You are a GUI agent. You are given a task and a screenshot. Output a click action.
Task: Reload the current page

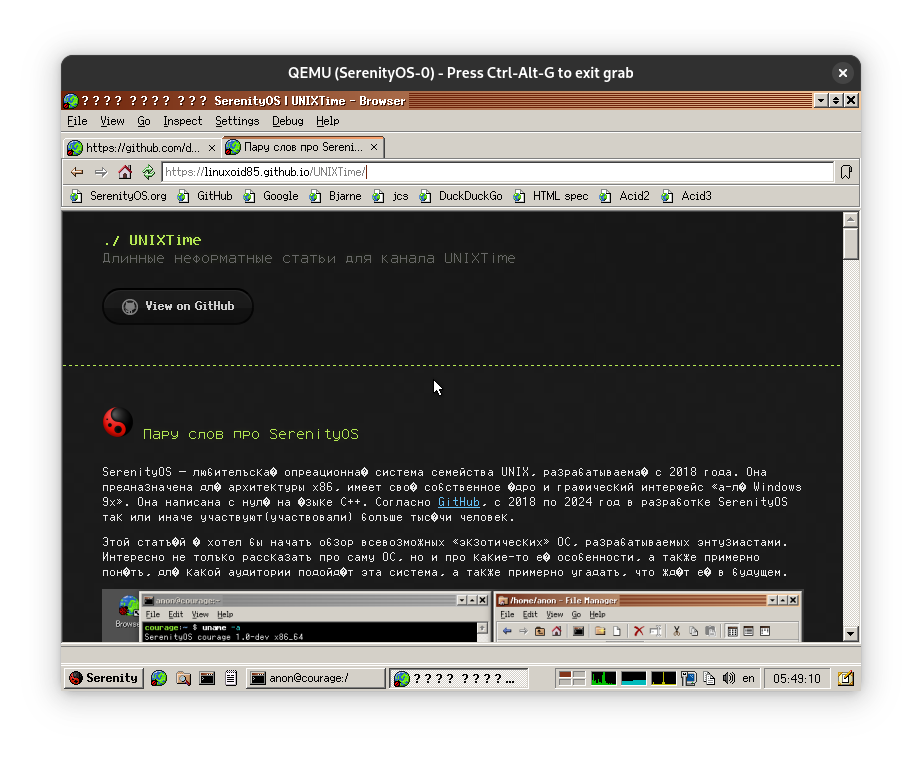(149, 172)
